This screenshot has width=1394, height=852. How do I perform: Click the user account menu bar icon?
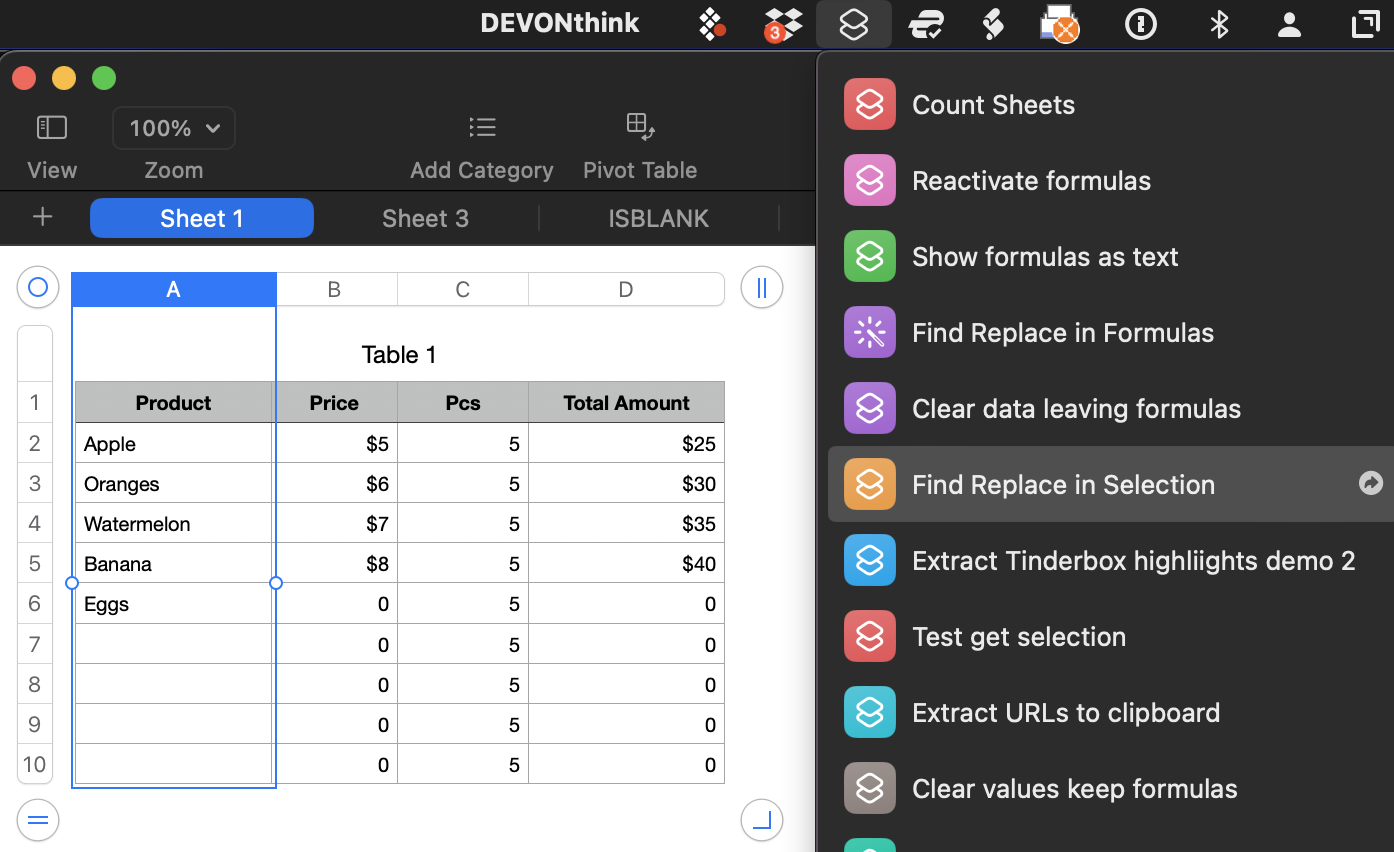[1290, 24]
